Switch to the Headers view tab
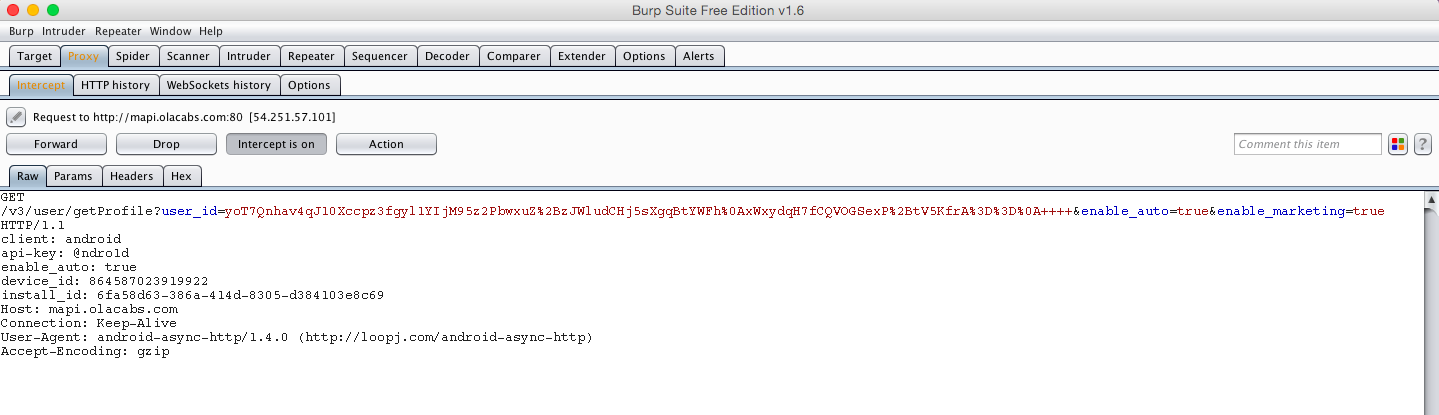The image size is (1439, 415). pyautogui.click(x=132, y=176)
